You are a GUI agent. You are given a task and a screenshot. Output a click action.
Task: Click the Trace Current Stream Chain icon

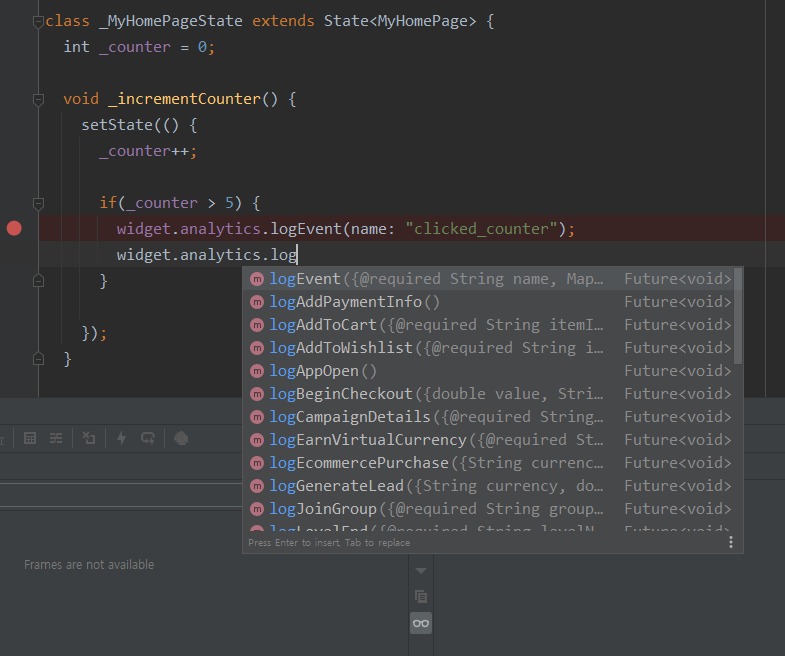[x=57, y=438]
